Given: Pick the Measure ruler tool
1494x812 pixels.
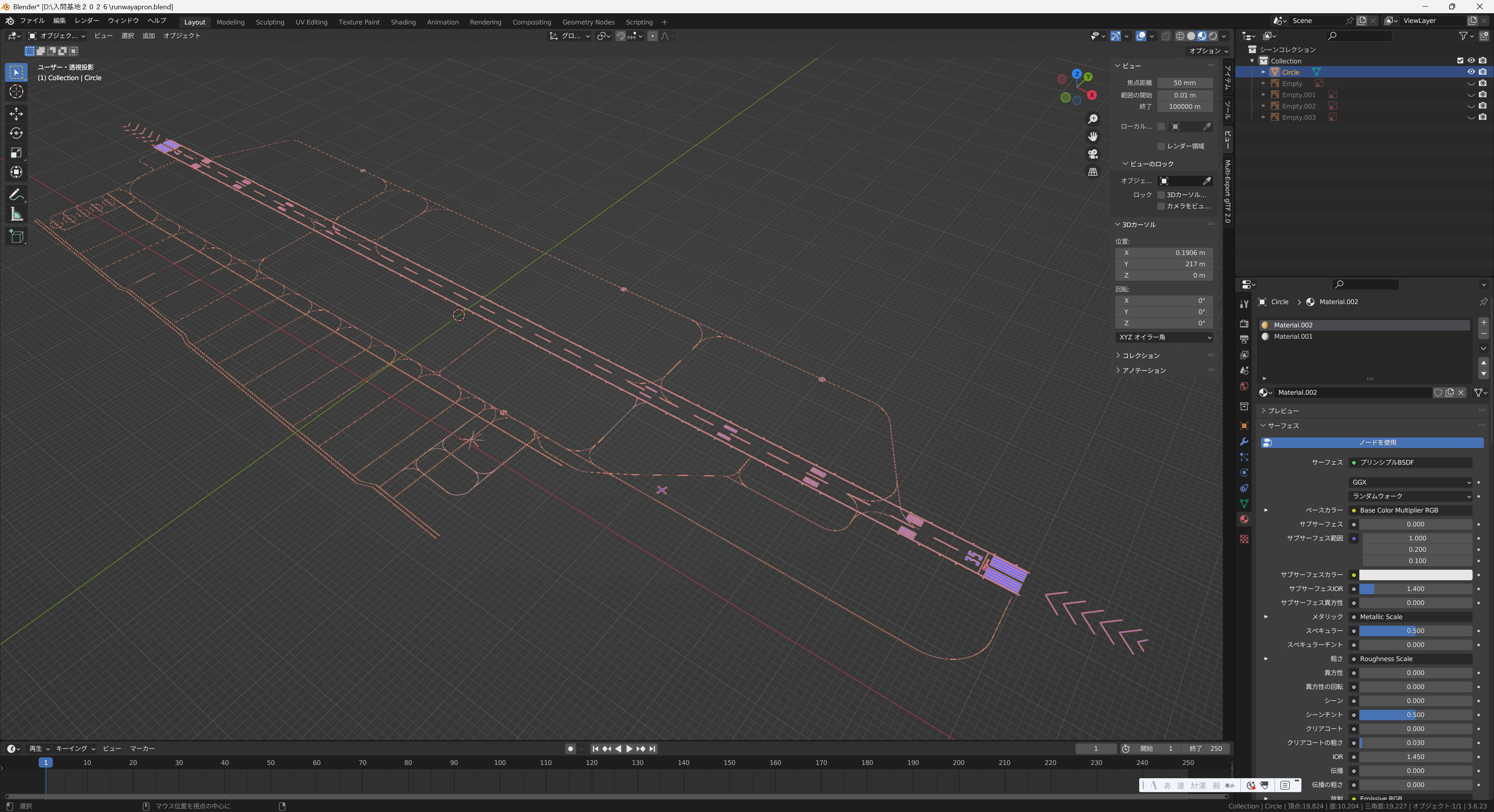Looking at the screenshot, I should pos(16,214).
